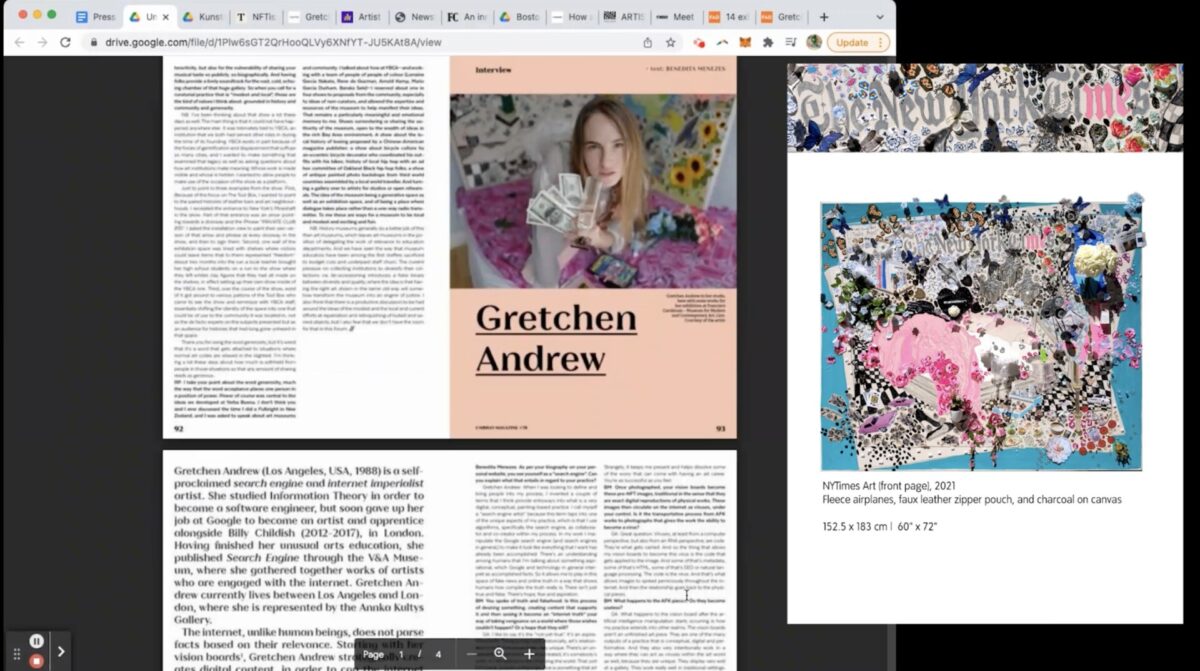Click the page number 92 footer
This screenshot has width=1200, height=671.
pos(179,428)
